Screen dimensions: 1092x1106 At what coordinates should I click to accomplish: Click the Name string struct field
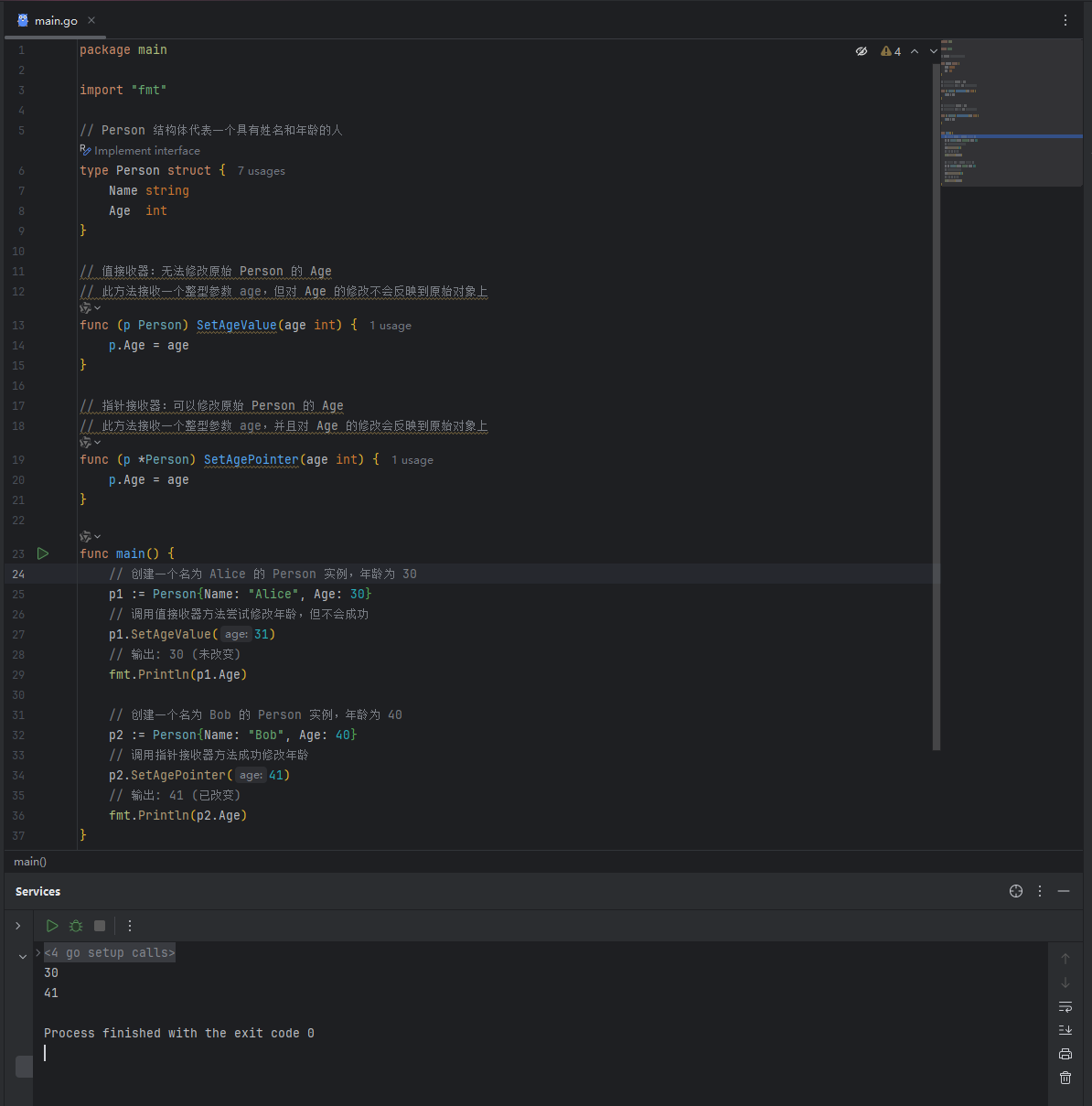[x=149, y=191]
